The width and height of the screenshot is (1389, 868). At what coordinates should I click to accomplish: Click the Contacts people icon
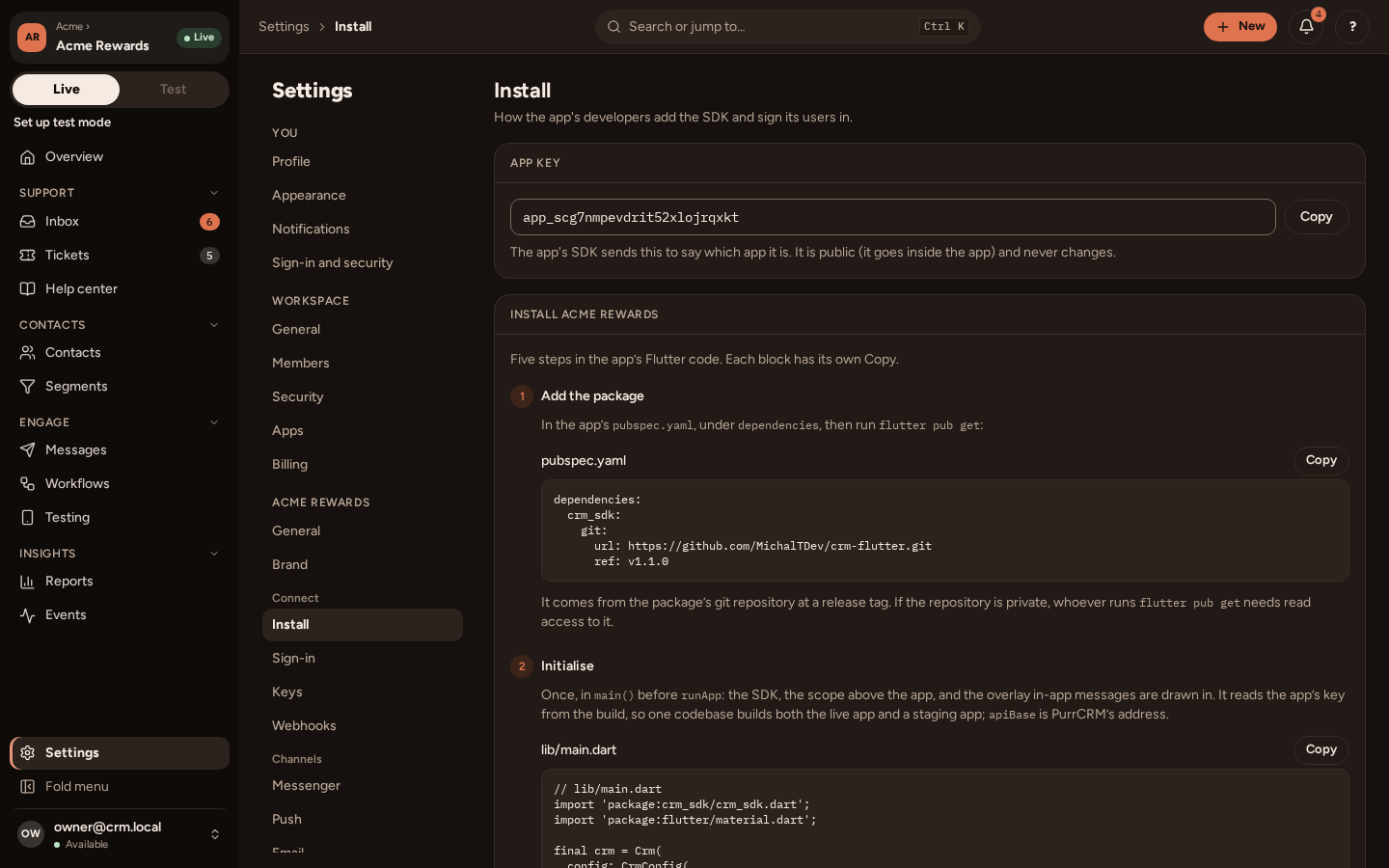point(28,353)
